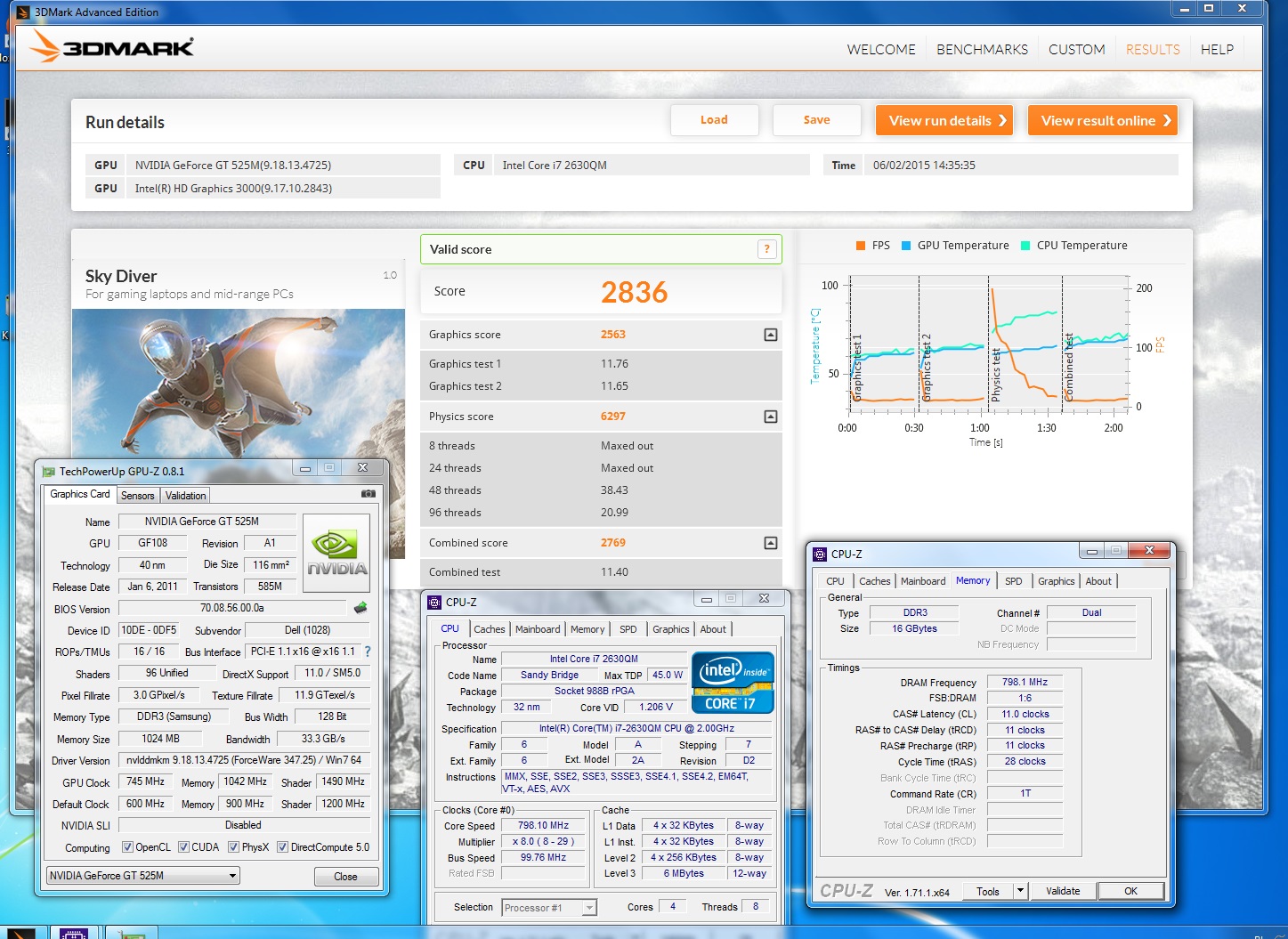Open the Valid score help question mark
The height and width of the screenshot is (939, 1288).
(x=766, y=249)
